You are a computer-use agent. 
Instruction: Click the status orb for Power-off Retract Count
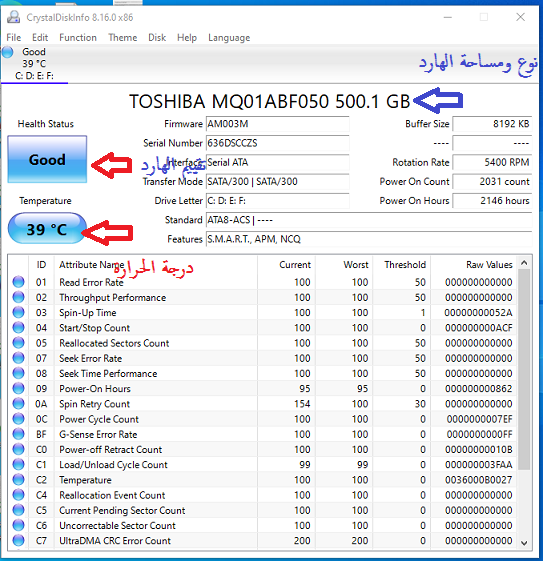click(18, 449)
